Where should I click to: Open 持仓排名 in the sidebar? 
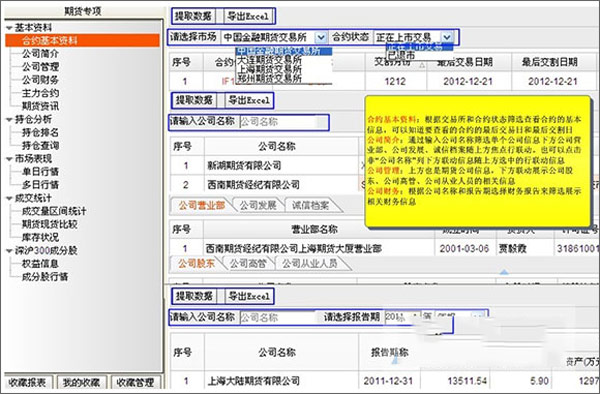[x=40, y=133]
